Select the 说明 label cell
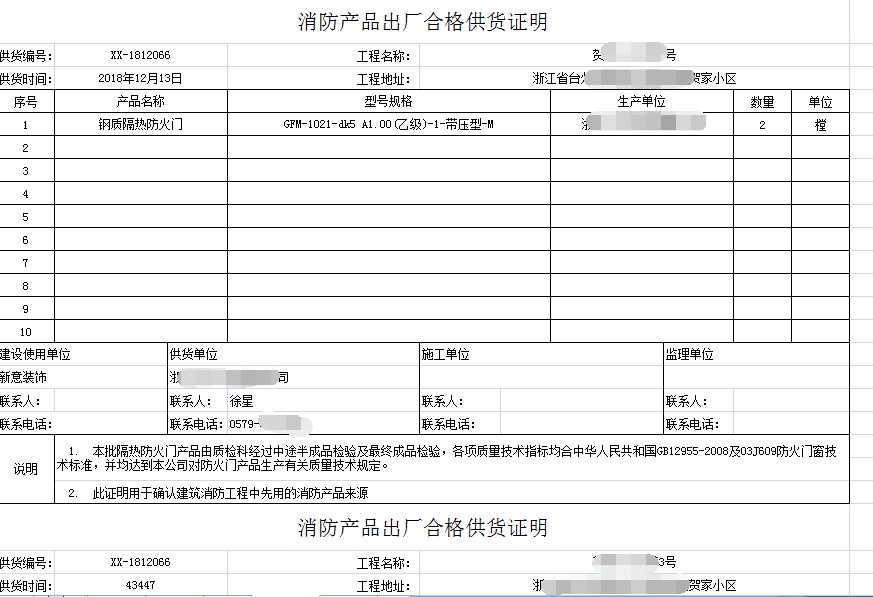The width and height of the screenshot is (873, 597). coord(26,469)
